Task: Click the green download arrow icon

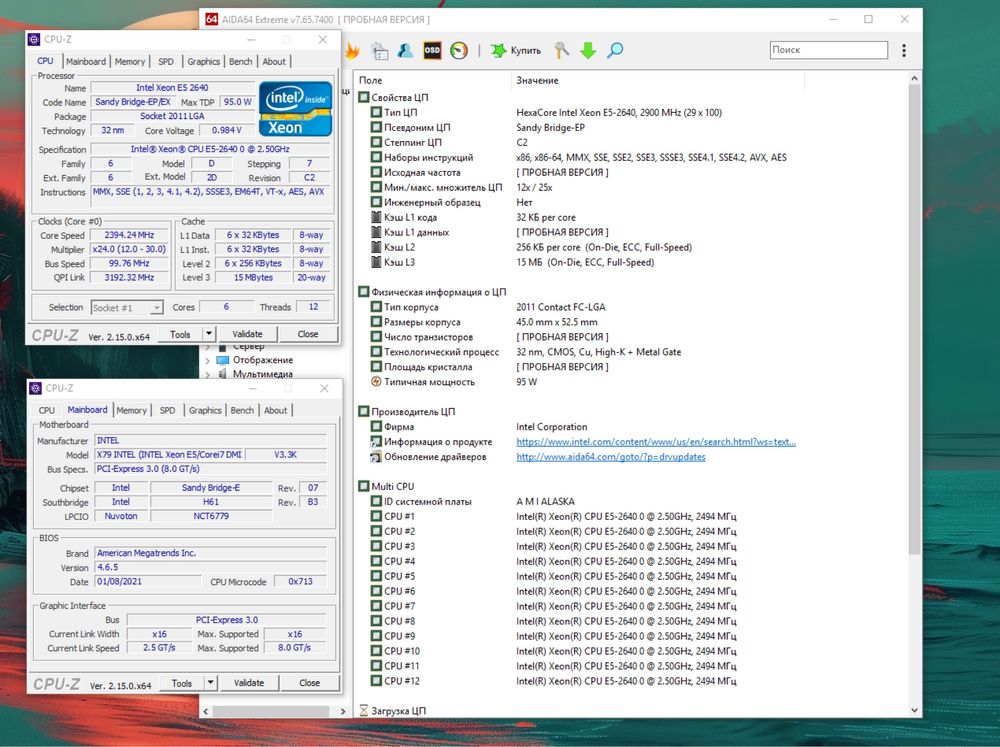Action: 588,50
